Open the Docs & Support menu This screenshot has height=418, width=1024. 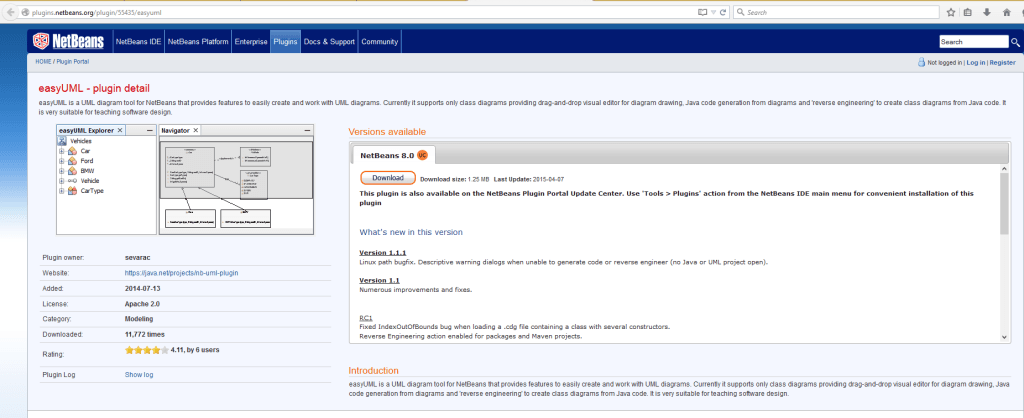(x=328, y=42)
